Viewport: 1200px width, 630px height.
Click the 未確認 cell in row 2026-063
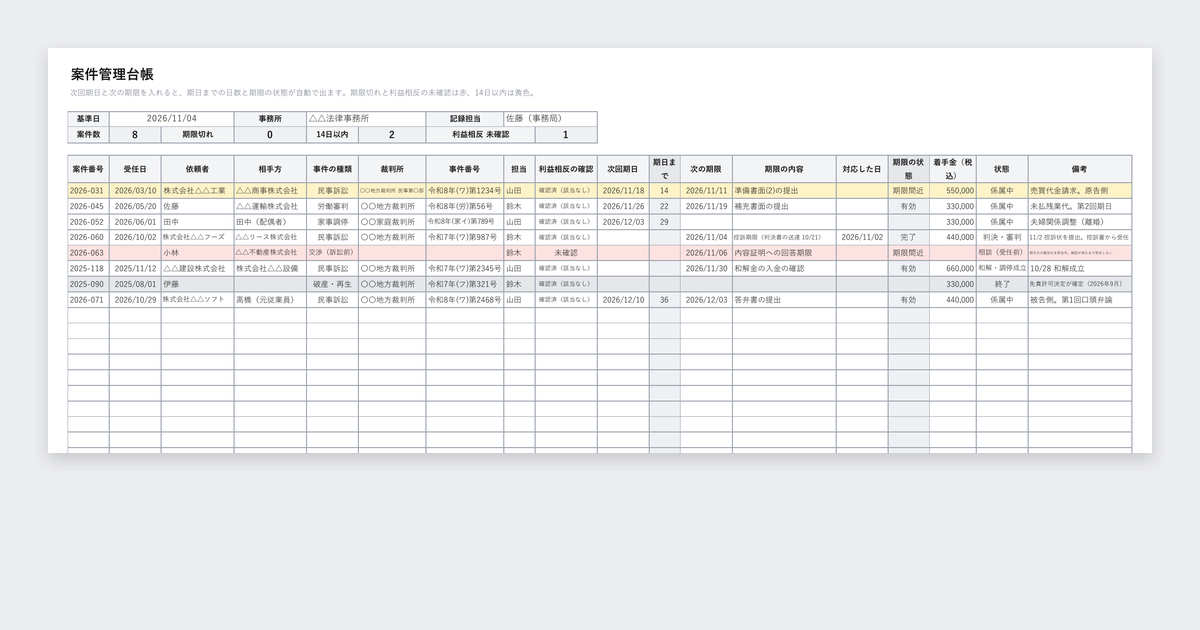566,253
